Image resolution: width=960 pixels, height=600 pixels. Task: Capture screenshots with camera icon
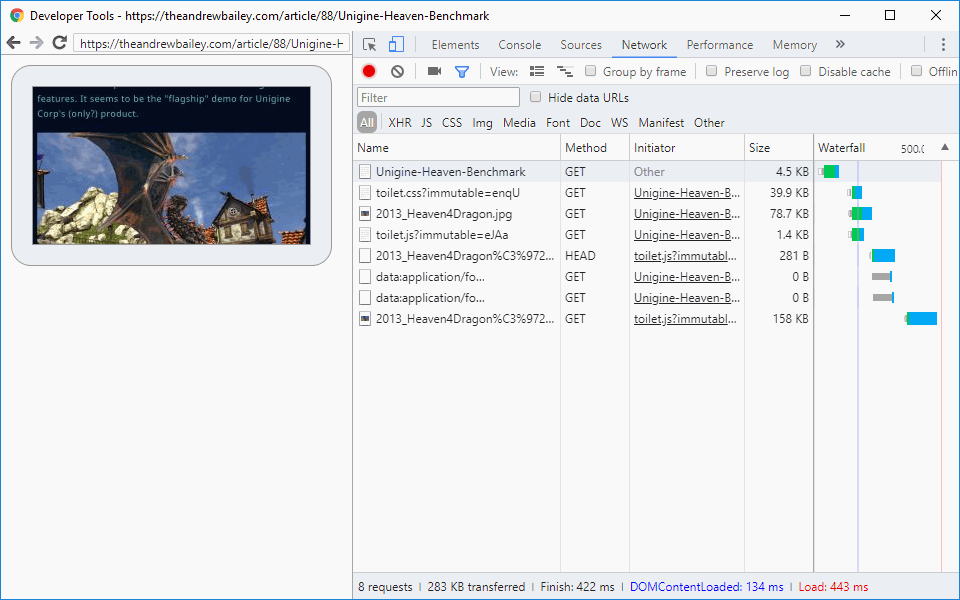435,72
